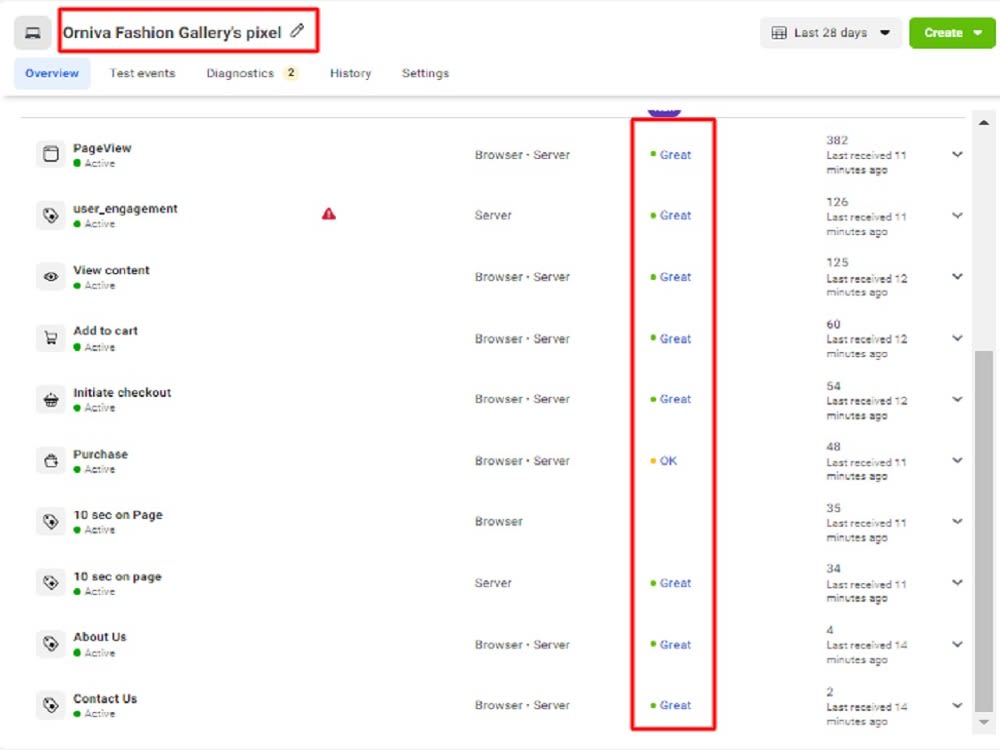Click the Initiate checkout basket icon
Screen dimensions: 1000x750
[51, 399]
